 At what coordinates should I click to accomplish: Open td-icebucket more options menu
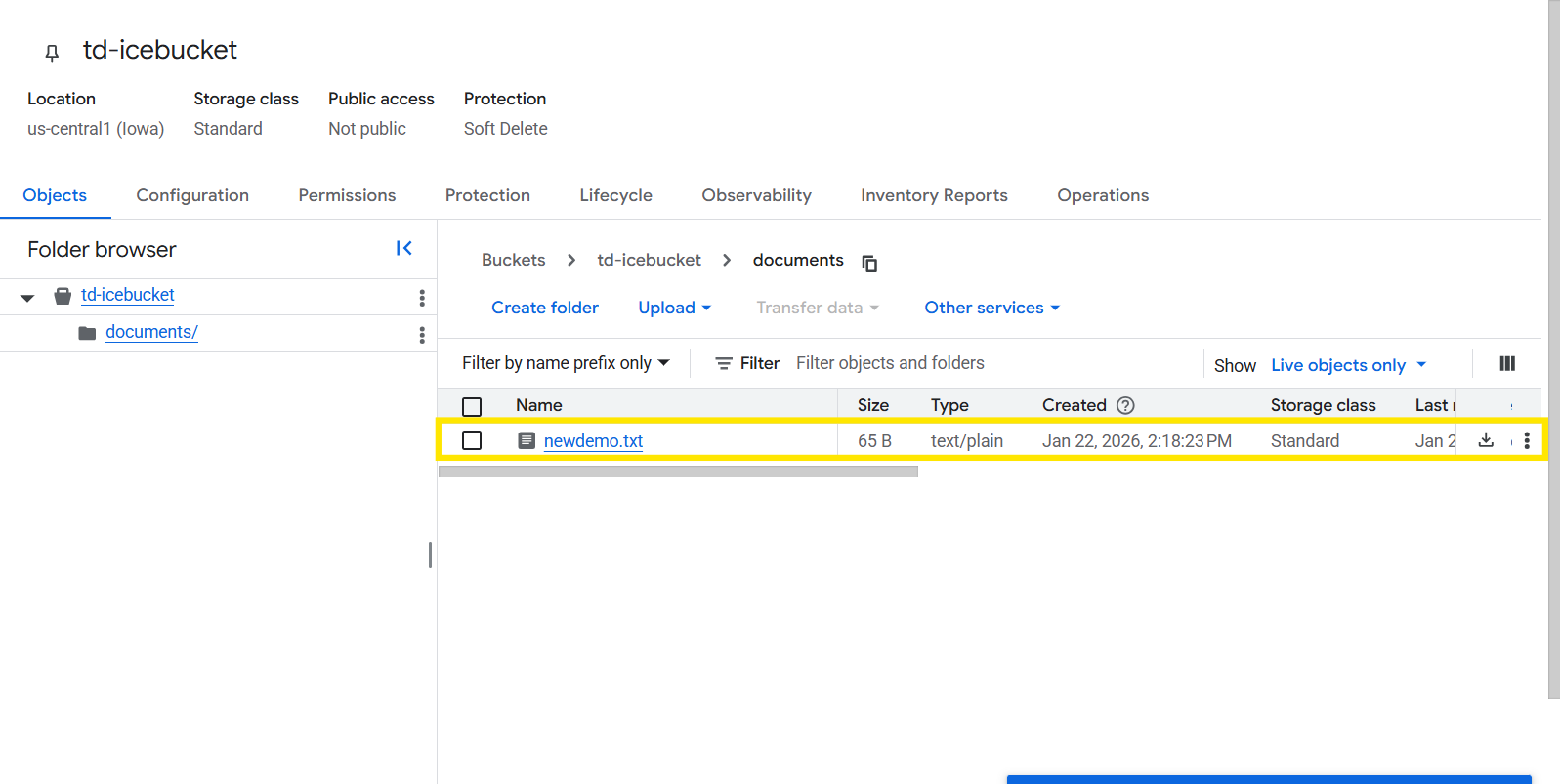point(421,298)
